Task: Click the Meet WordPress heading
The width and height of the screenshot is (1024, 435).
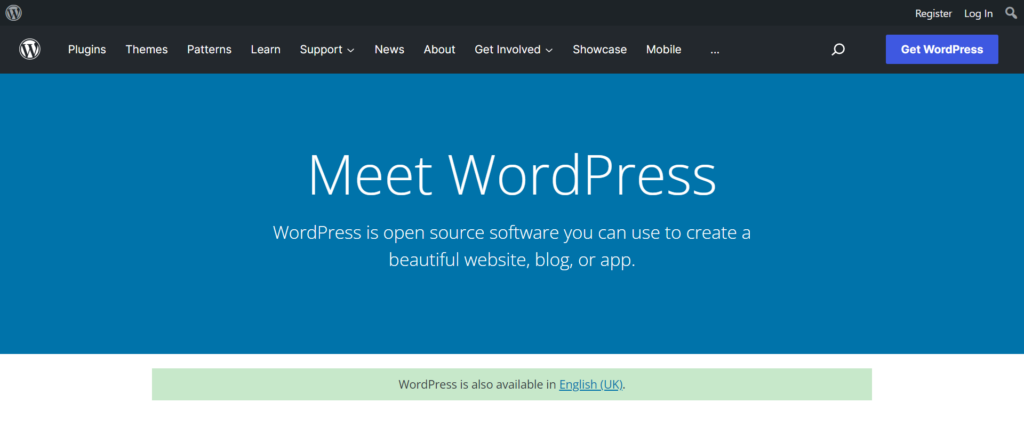Action: point(512,175)
